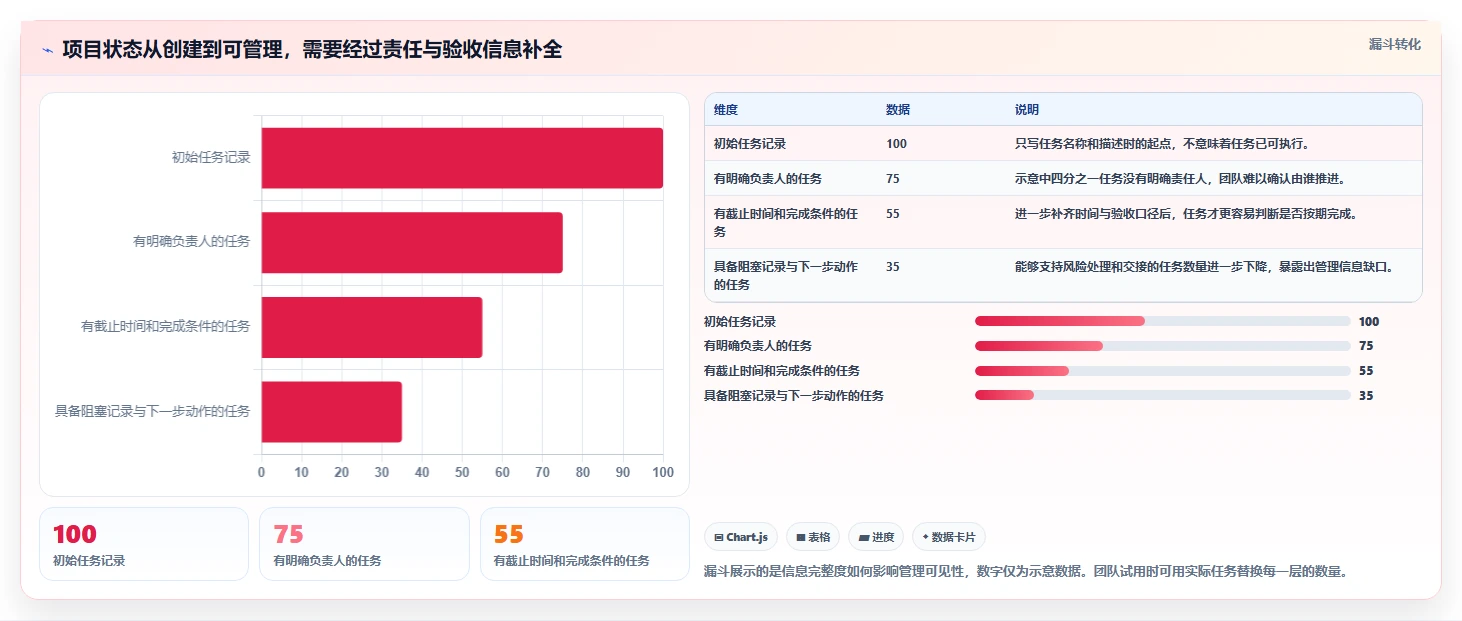Click table cell 具备阻塞记录与下一步动作的任务
This screenshot has width=1462, height=621.
click(786, 275)
